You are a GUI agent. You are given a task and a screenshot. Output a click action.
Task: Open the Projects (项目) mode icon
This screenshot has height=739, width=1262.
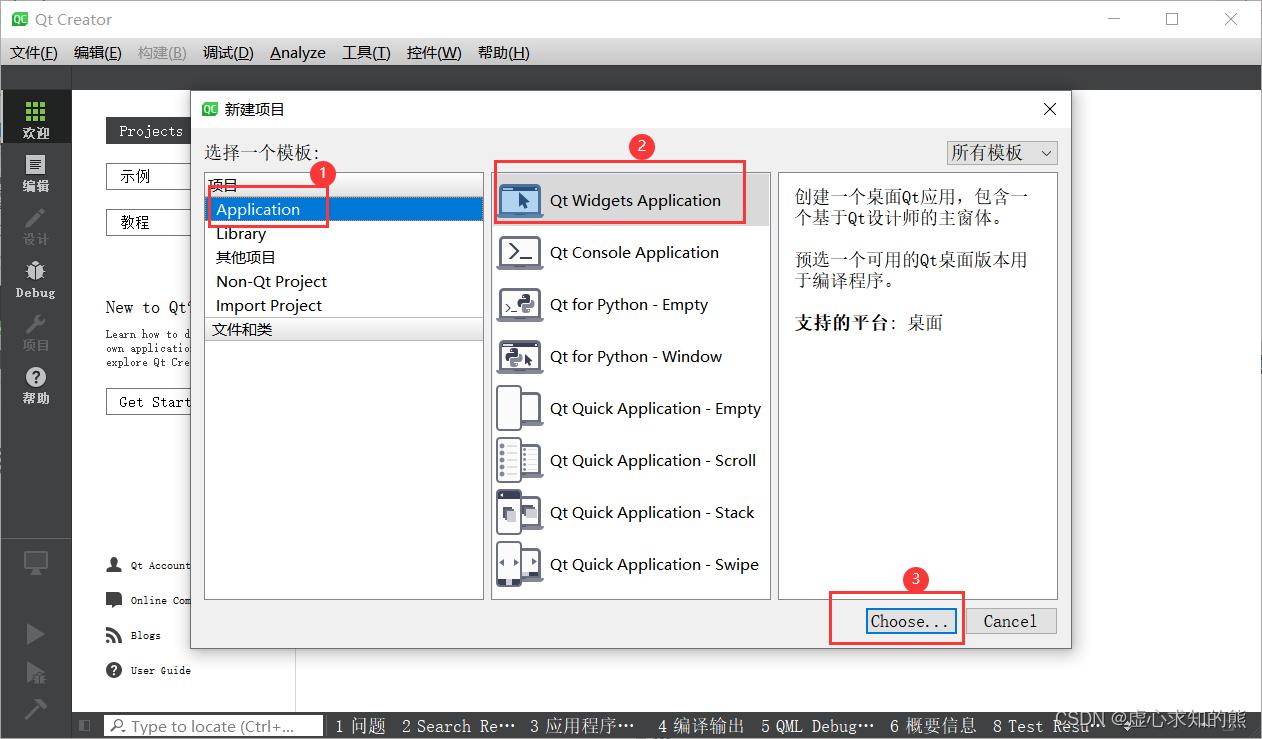36,332
